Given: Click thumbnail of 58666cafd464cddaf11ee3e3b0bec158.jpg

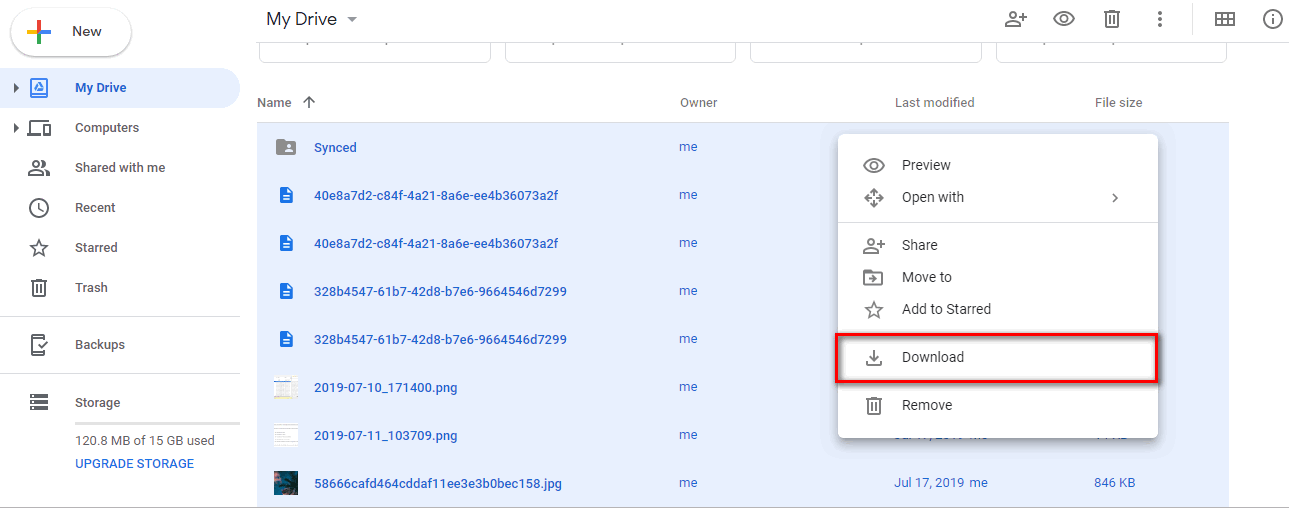Looking at the screenshot, I should (x=286, y=483).
